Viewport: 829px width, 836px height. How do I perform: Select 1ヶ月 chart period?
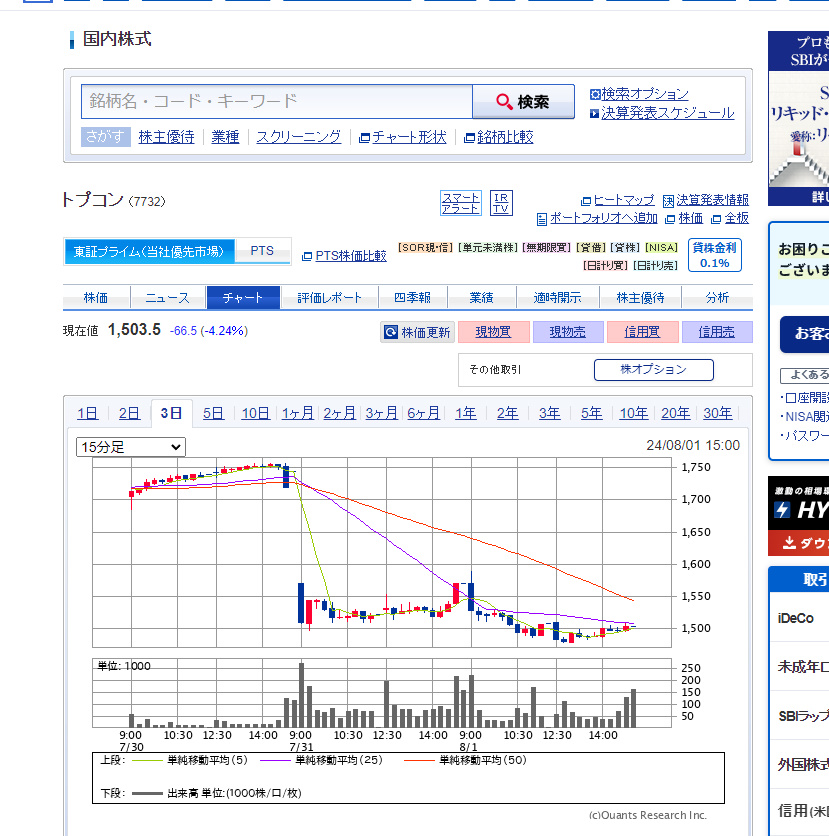click(297, 413)
